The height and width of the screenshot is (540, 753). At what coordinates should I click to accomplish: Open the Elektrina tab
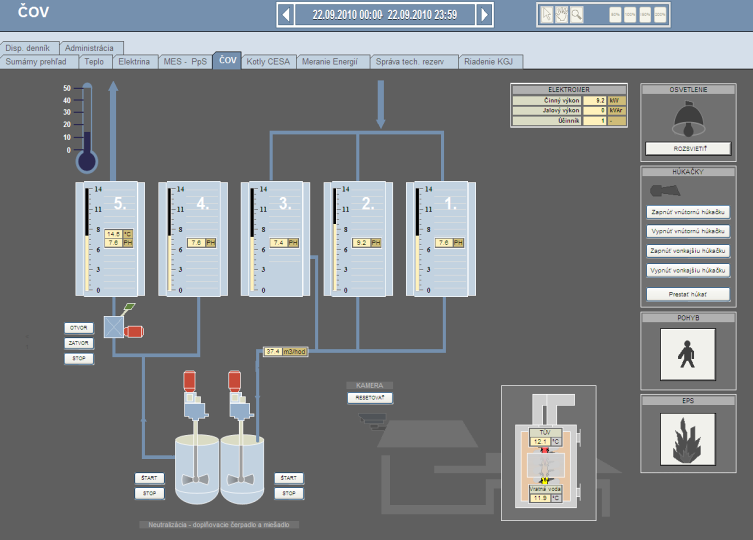tap(134, 61)
